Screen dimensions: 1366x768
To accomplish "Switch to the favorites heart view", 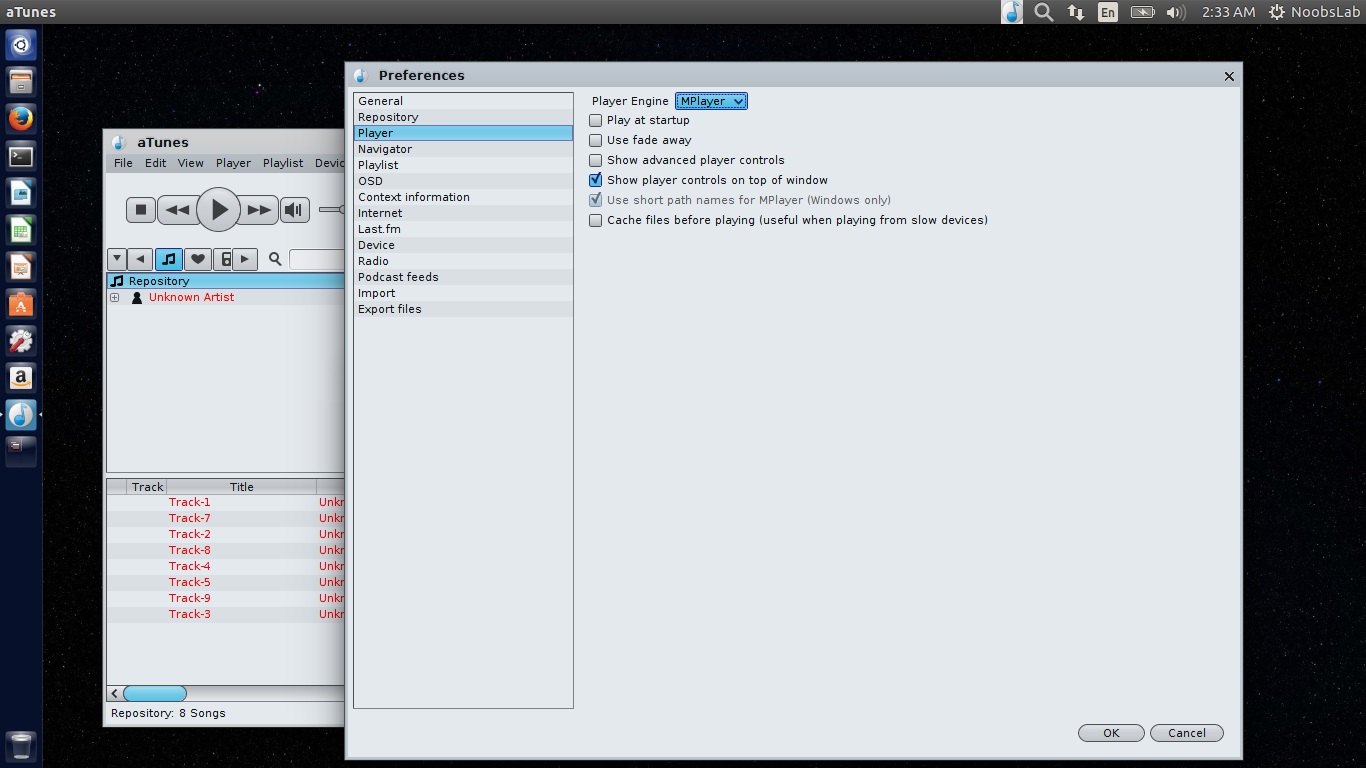I will tap(198, 259).
